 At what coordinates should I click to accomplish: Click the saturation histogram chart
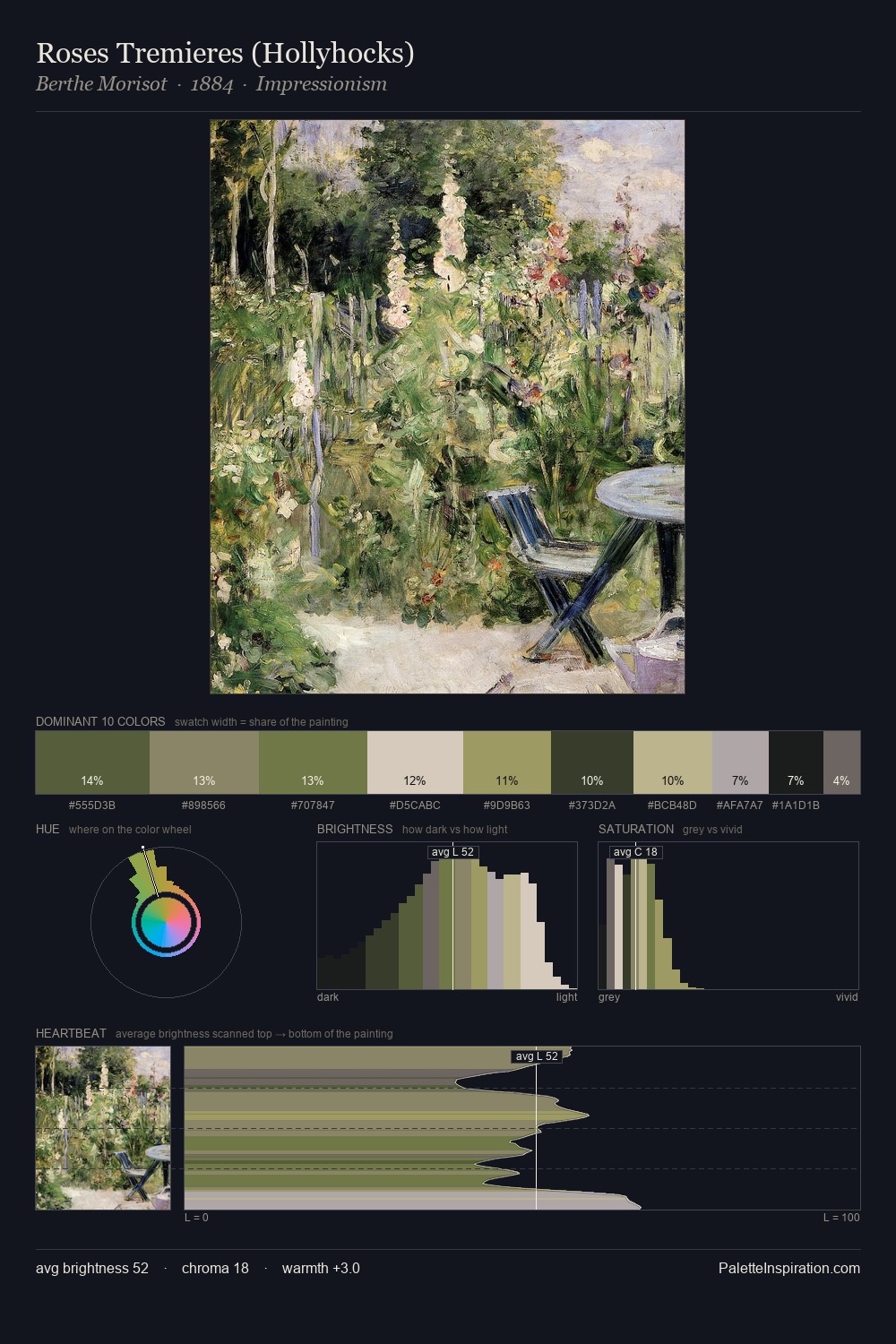pyautogui.click(x=728, y=916)
